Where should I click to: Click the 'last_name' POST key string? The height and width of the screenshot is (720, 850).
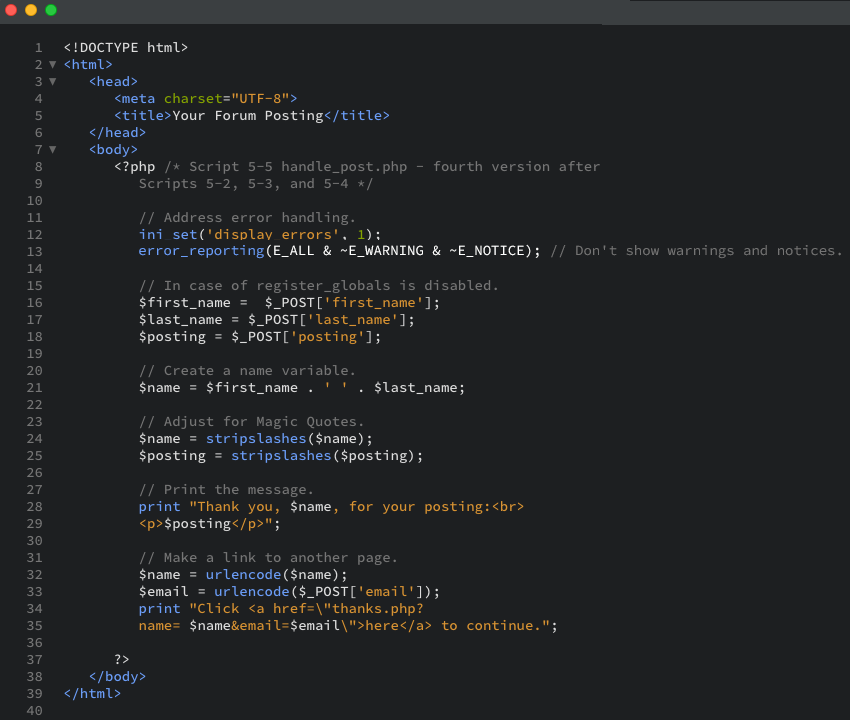(x=352, y=319)
